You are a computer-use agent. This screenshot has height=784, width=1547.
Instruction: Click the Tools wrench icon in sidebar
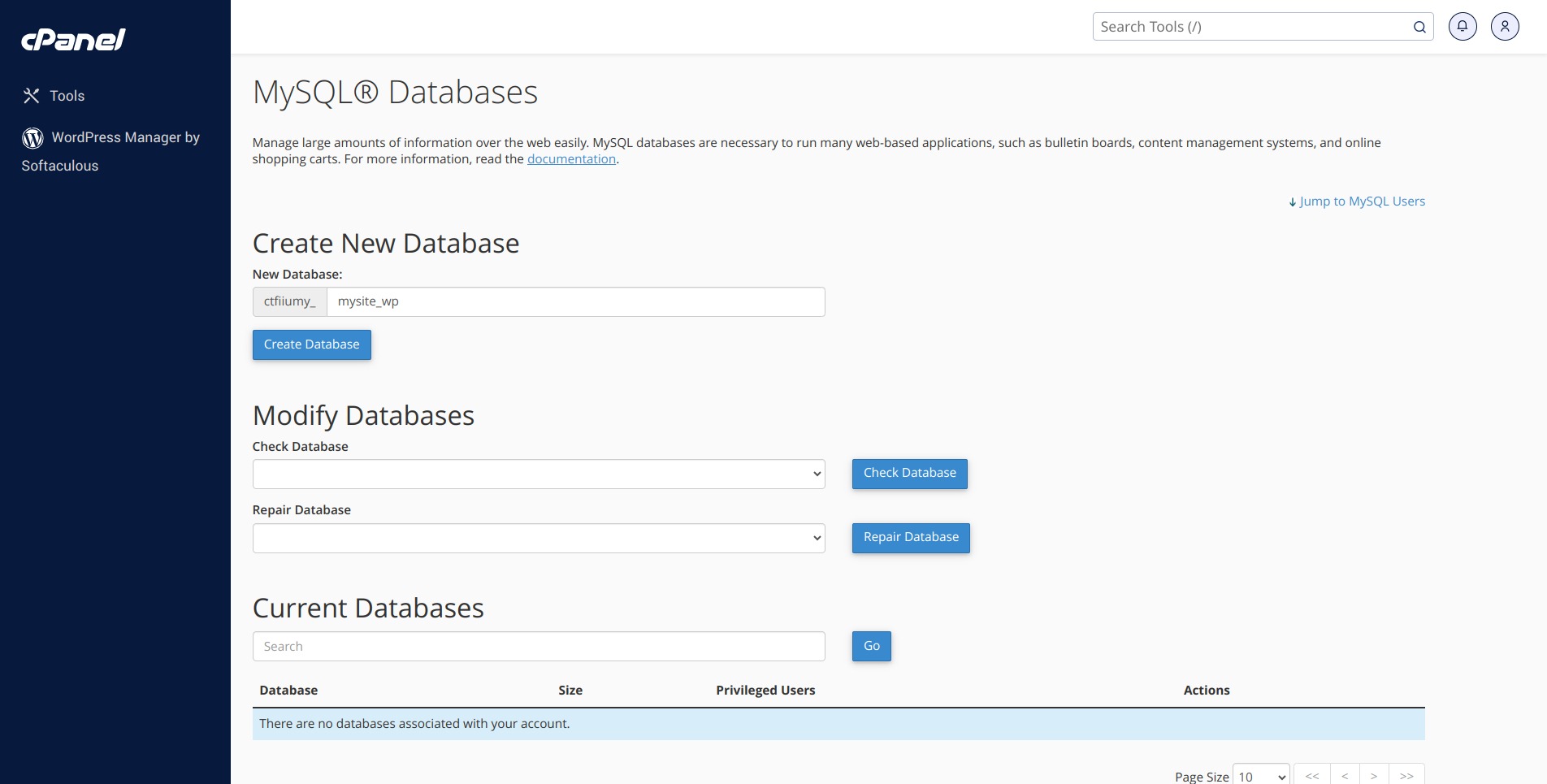31,96
